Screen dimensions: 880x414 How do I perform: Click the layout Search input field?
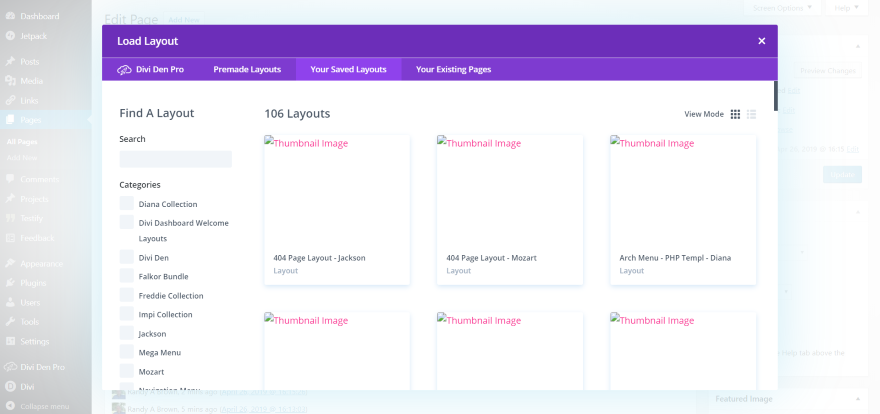pos(176,159)
